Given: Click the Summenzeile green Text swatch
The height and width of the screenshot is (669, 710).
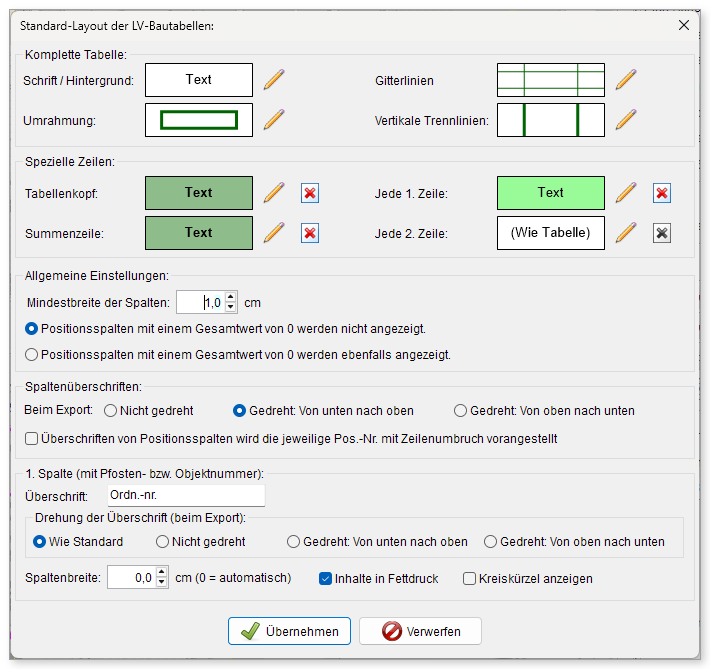Looking at the screenshot, I should pos(199,233).
